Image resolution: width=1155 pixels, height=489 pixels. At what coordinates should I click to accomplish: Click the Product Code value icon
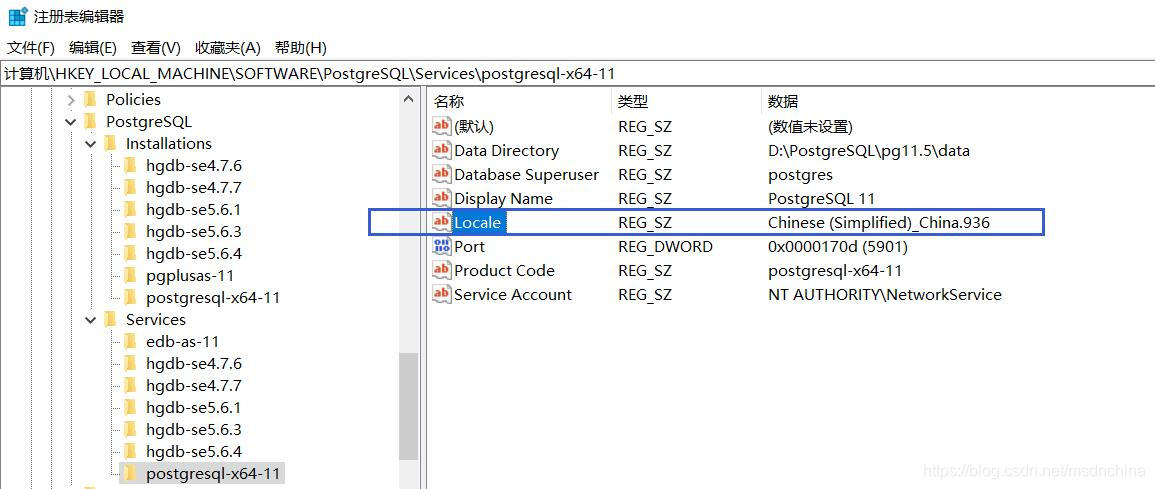point(441,270)
